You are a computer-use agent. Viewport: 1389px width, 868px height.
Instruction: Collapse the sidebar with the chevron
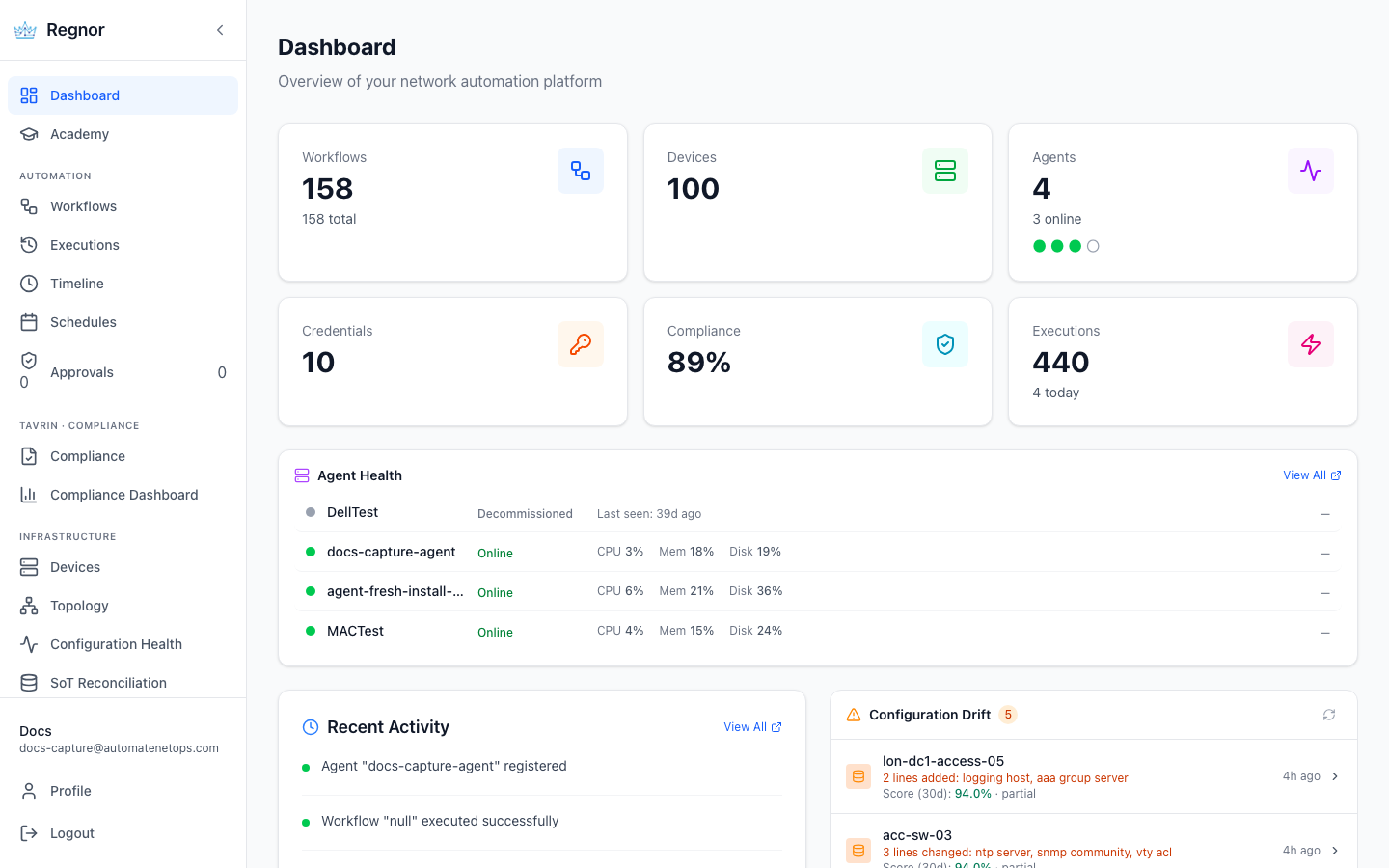click(220, 30)
